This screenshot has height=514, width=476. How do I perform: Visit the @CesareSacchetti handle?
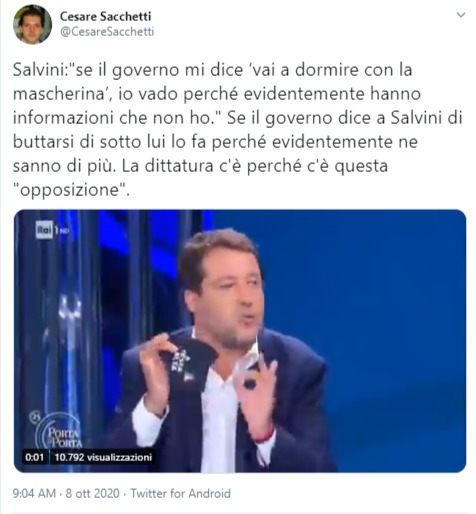107,32
